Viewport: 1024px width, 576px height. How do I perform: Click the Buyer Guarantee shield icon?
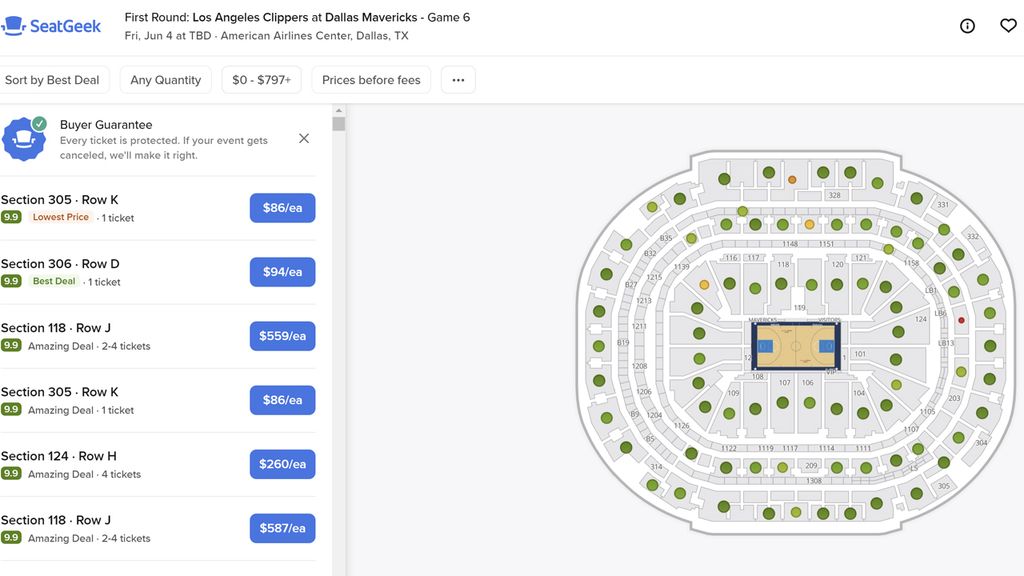pyautogui.click(x=24, y=138)
